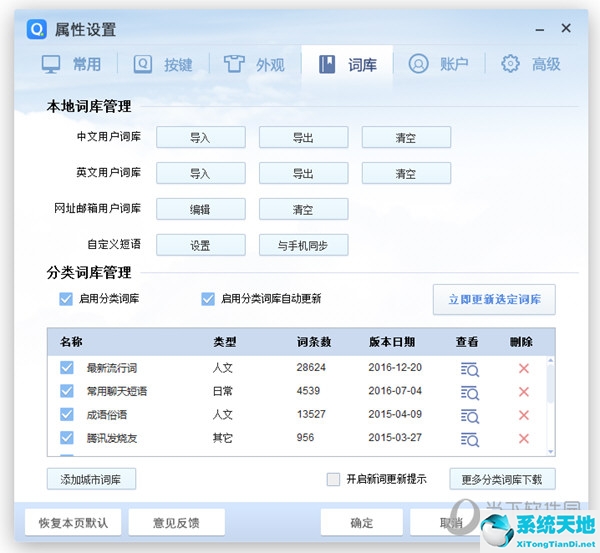Click the 28624 entry count cell

[x=311, y=367]
